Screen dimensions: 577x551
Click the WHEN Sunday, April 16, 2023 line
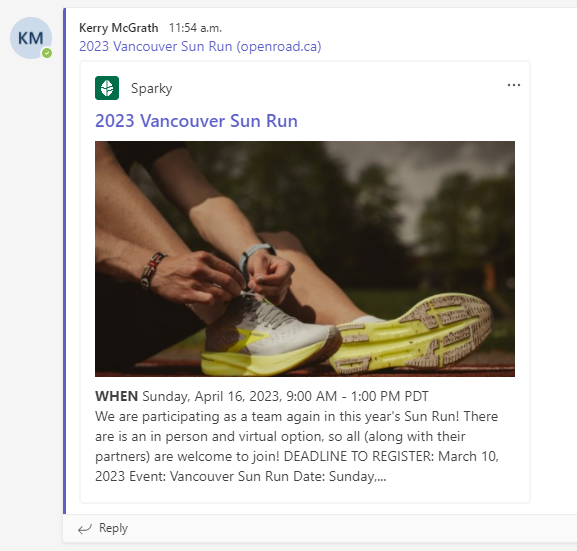click(x=262, y=396)
